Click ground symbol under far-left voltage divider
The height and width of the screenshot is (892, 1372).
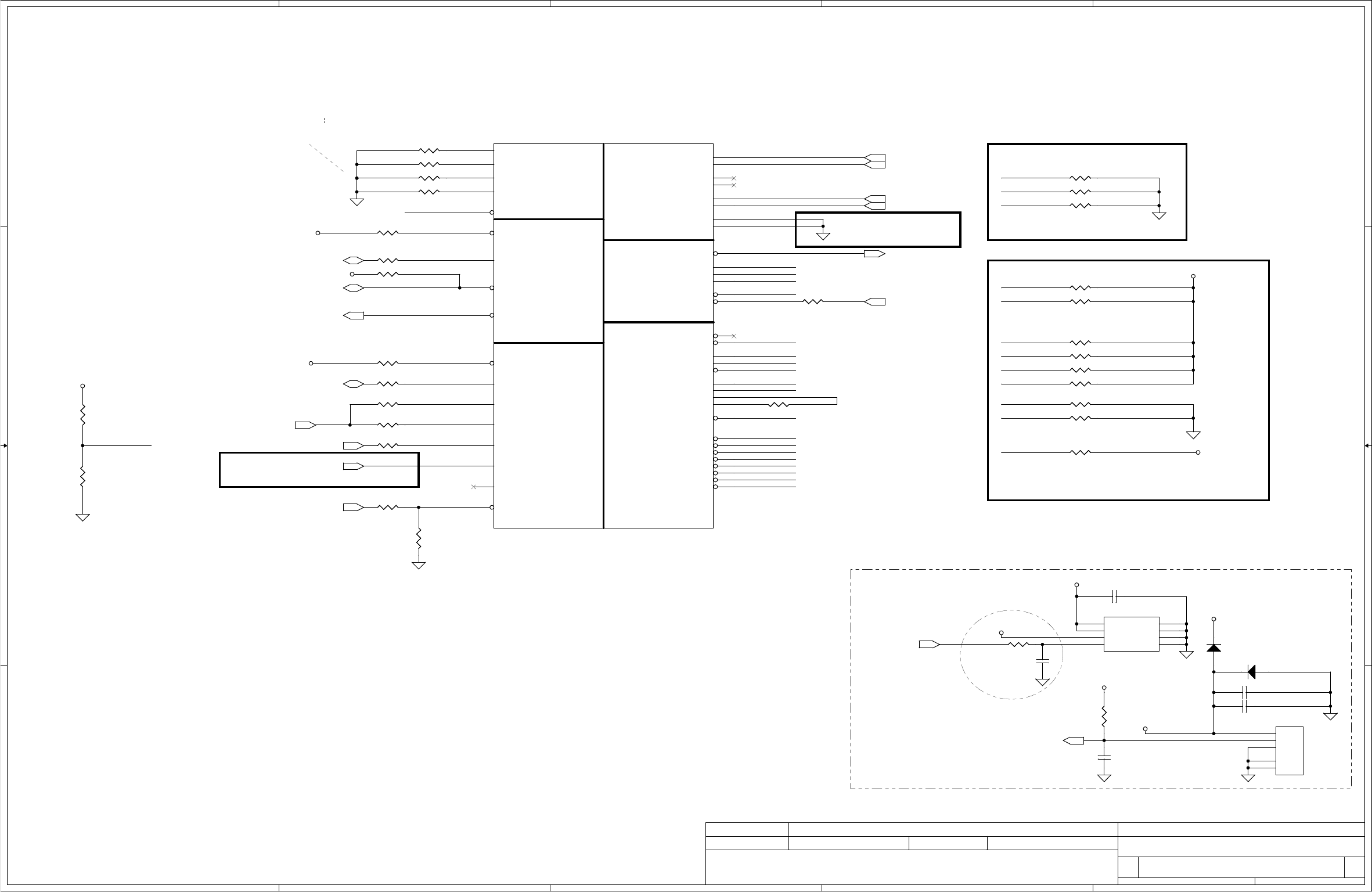click(x=83, y=517)
